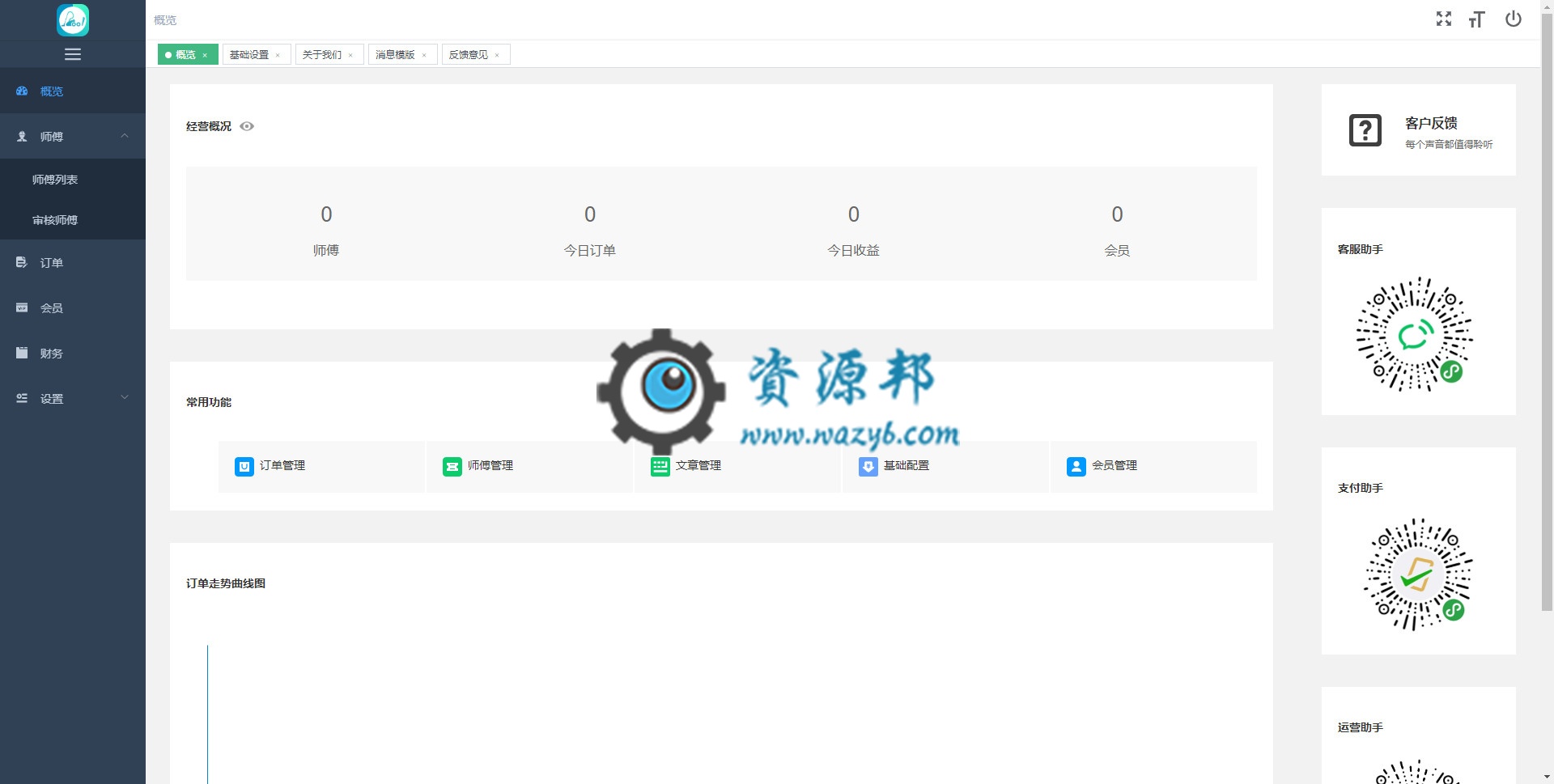The width and height of the screenshot is (1554, 784).
Task: Expand the 设置 menu chevron
Action: (x=125, y=397)
